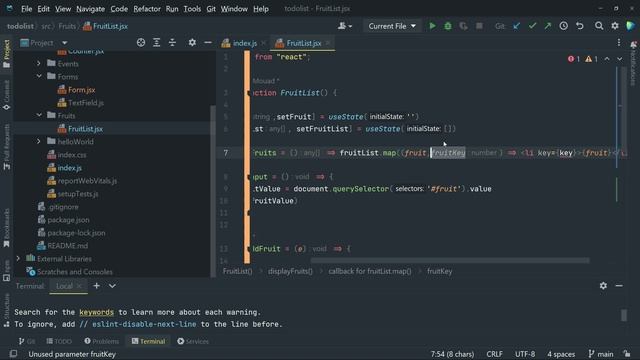
Task: Open the Git tool window button
Action: pyautogui.click(x=27, y=341)
